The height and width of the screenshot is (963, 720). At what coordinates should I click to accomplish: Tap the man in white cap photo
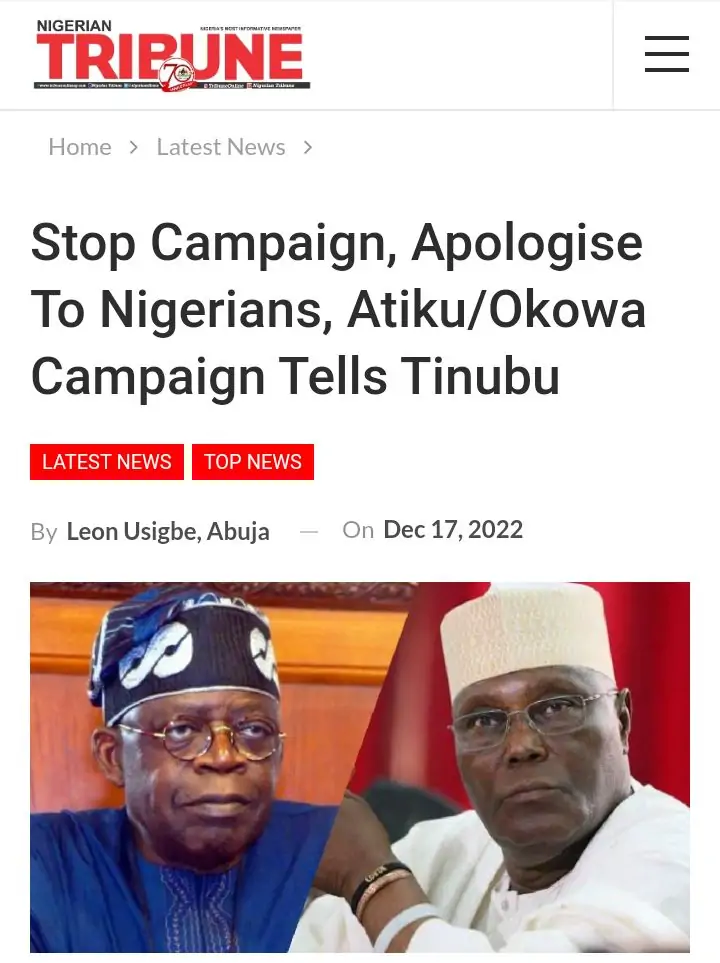541,768
